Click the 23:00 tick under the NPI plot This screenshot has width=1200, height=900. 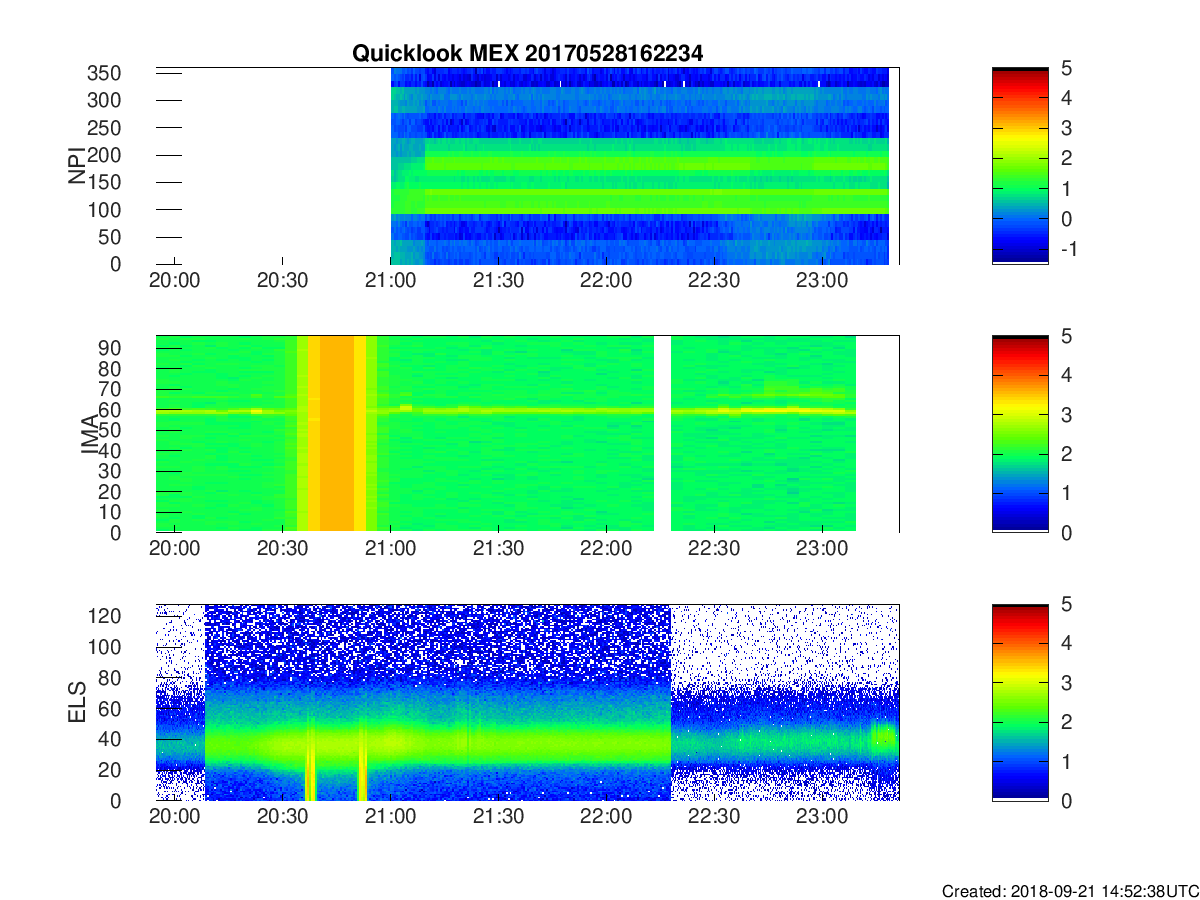(822, 282)
